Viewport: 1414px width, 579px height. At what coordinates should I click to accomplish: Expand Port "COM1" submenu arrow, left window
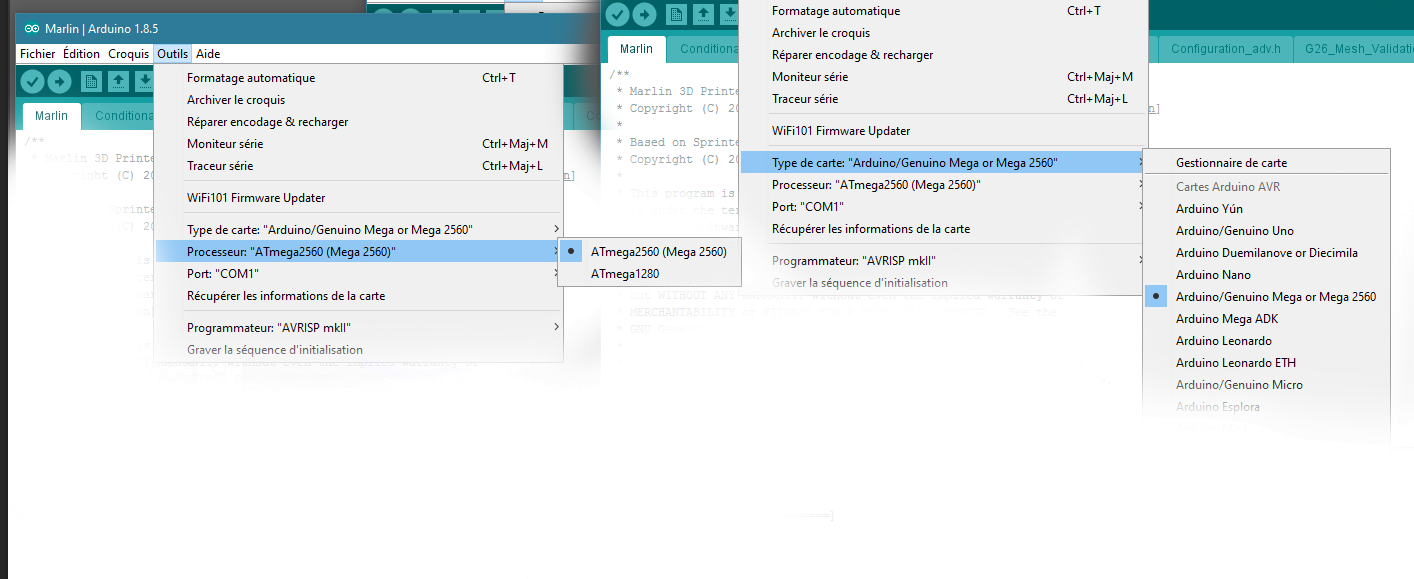[x=557, y=274]
